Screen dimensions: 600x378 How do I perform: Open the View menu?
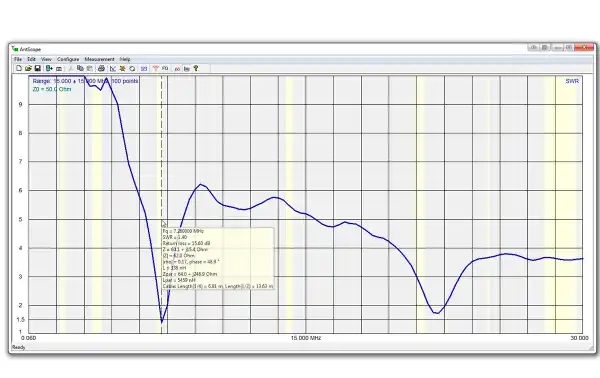[x=46, y=59]
